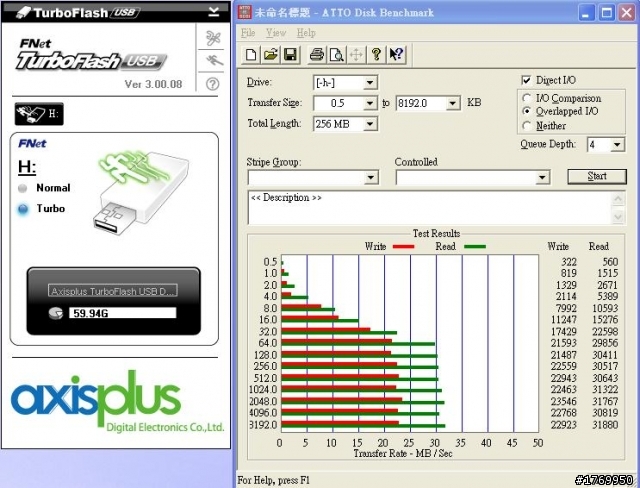The image size is (640, 488).
Task: Click the axisplus company logo
Action: [x=118, y=402]
